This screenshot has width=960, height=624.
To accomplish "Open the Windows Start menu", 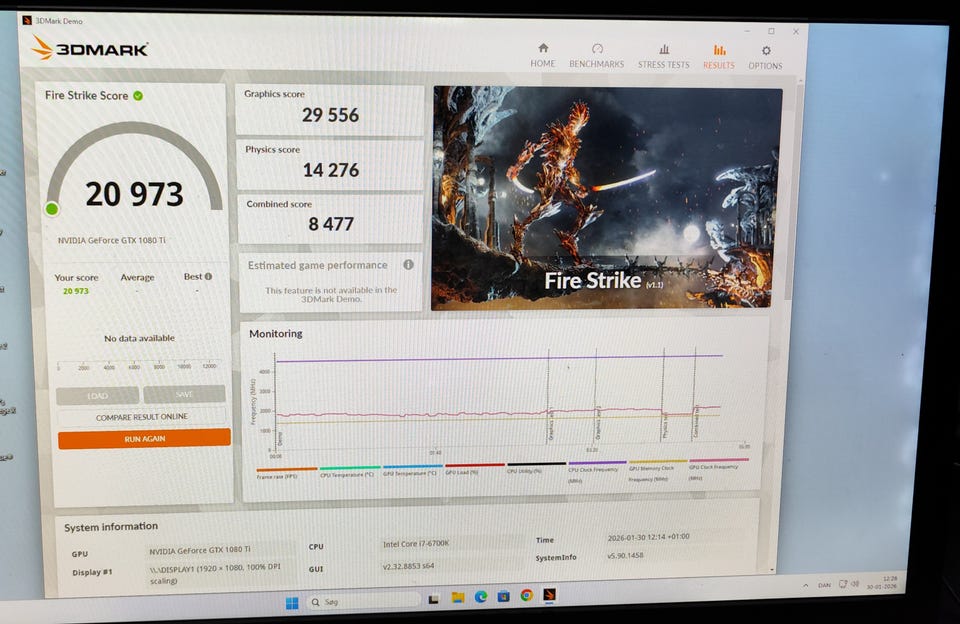I will click(292, 603).
